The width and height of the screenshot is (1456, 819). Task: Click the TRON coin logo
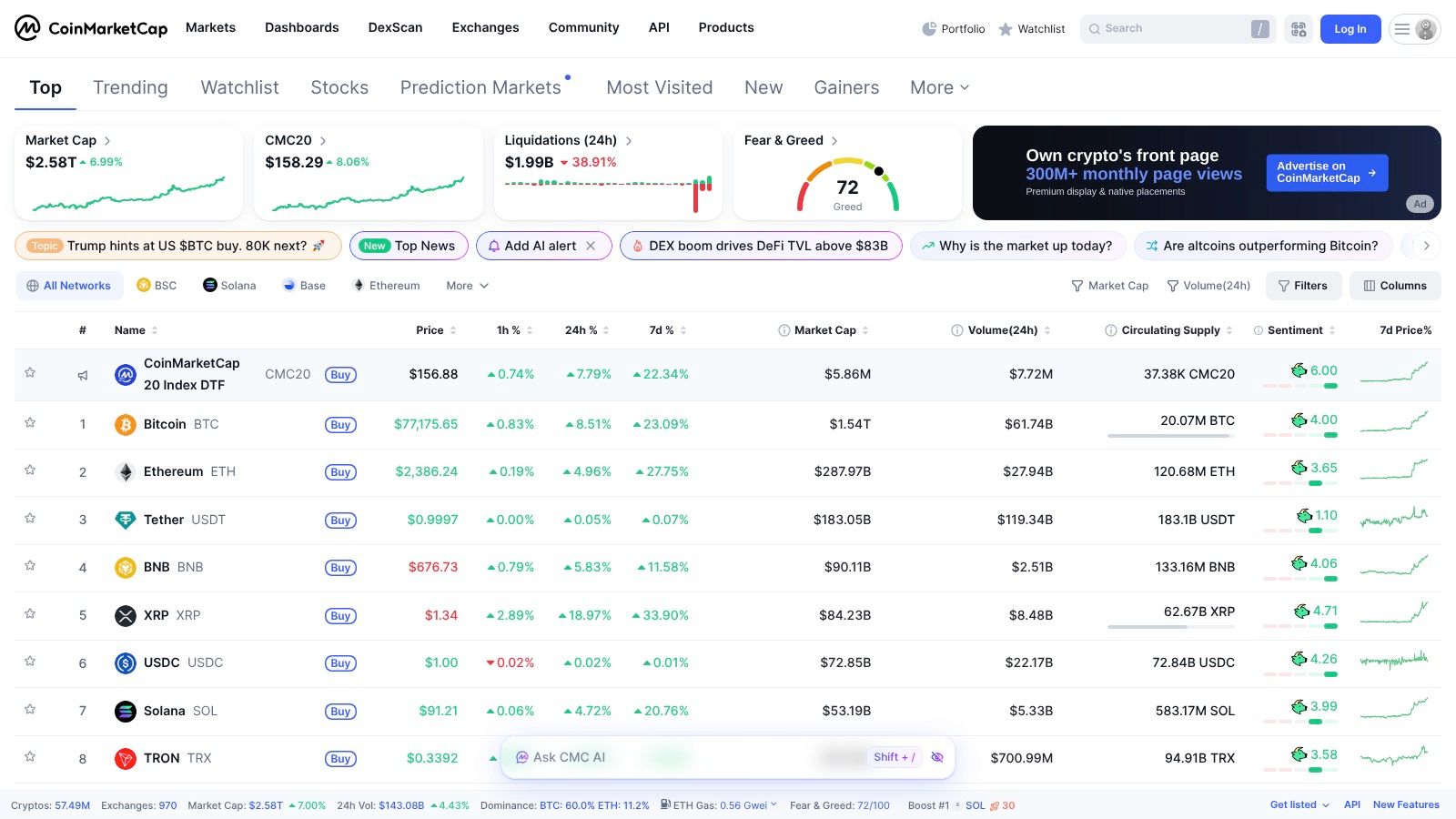(126, 759)
